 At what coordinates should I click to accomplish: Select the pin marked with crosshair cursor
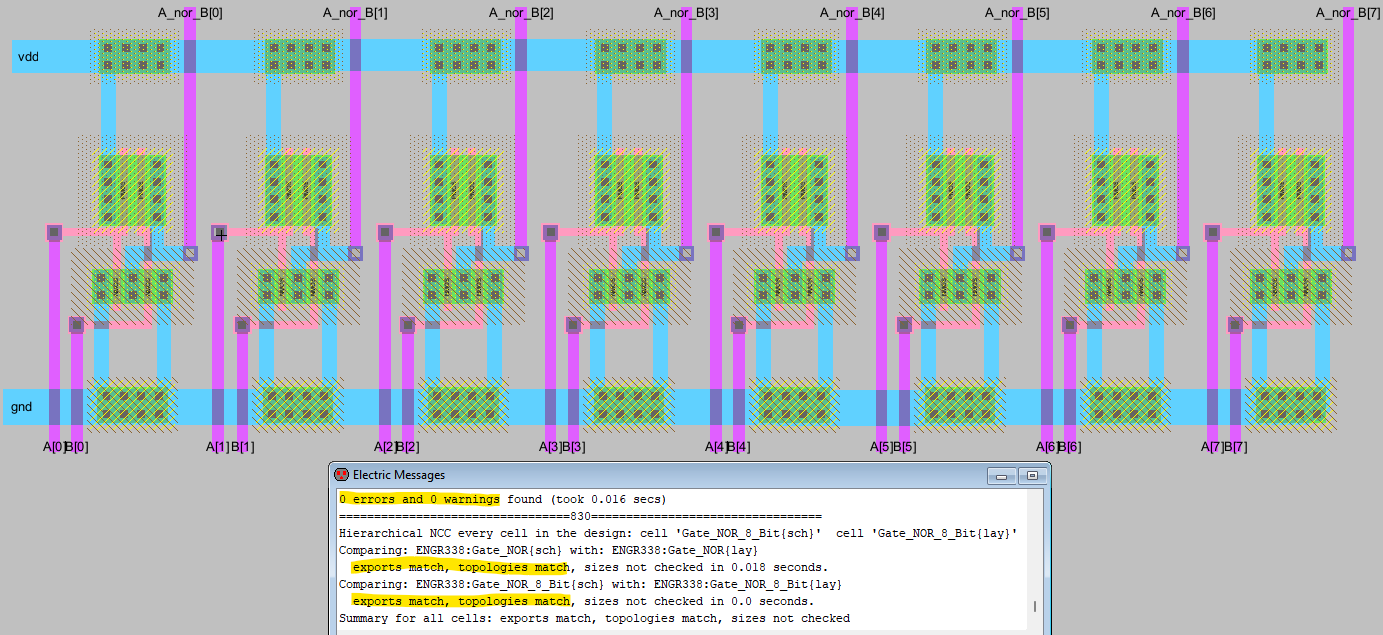(220, 233)
